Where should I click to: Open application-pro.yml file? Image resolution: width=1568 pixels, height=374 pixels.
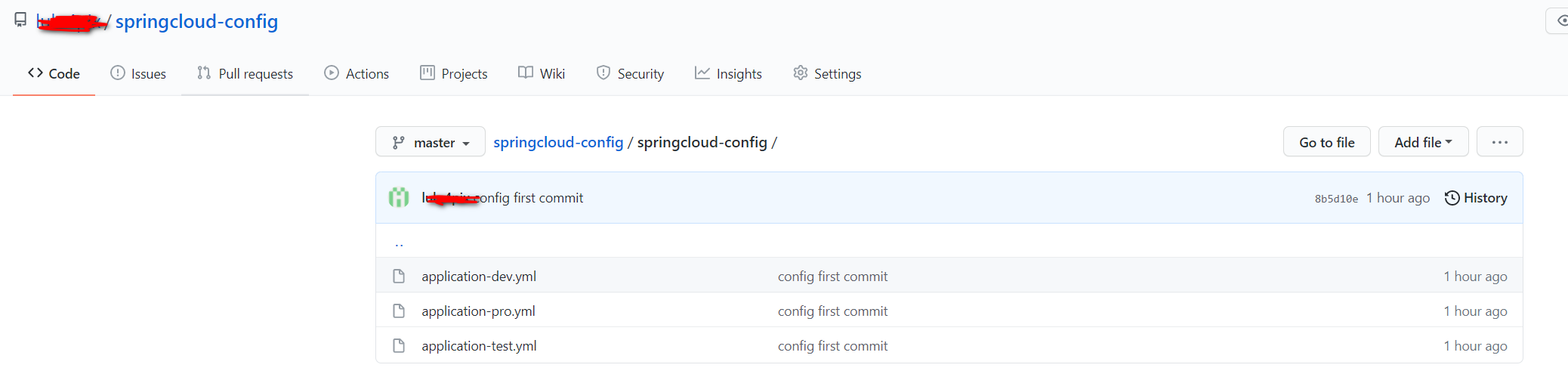pos(478,311)
